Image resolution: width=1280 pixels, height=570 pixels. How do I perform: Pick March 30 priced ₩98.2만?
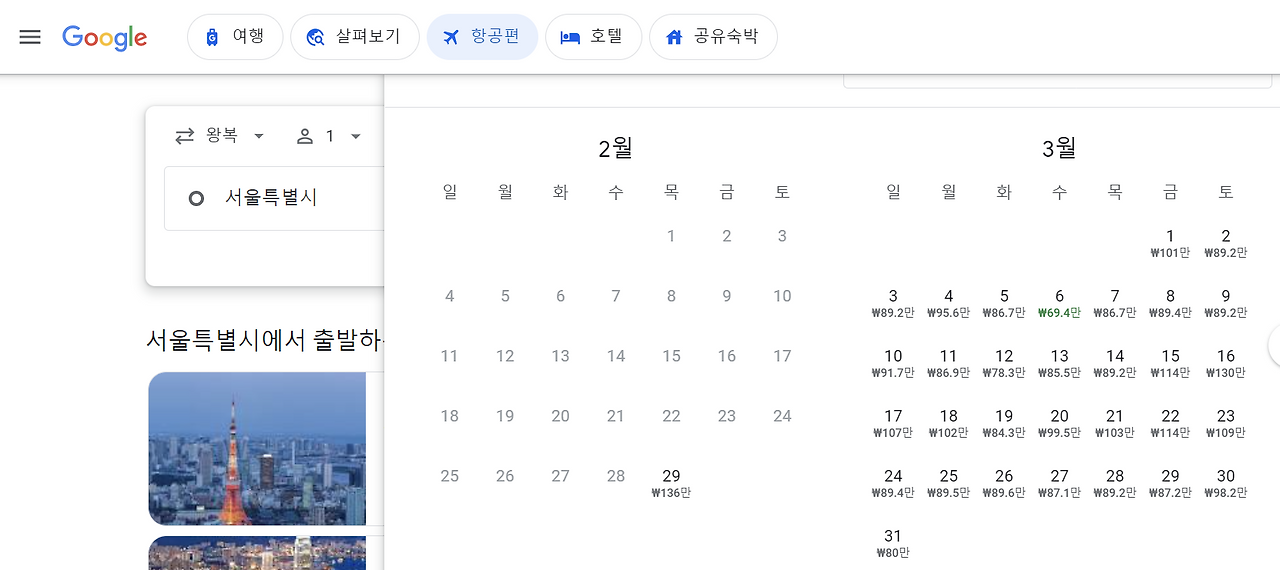click(x=1226, y=483)
